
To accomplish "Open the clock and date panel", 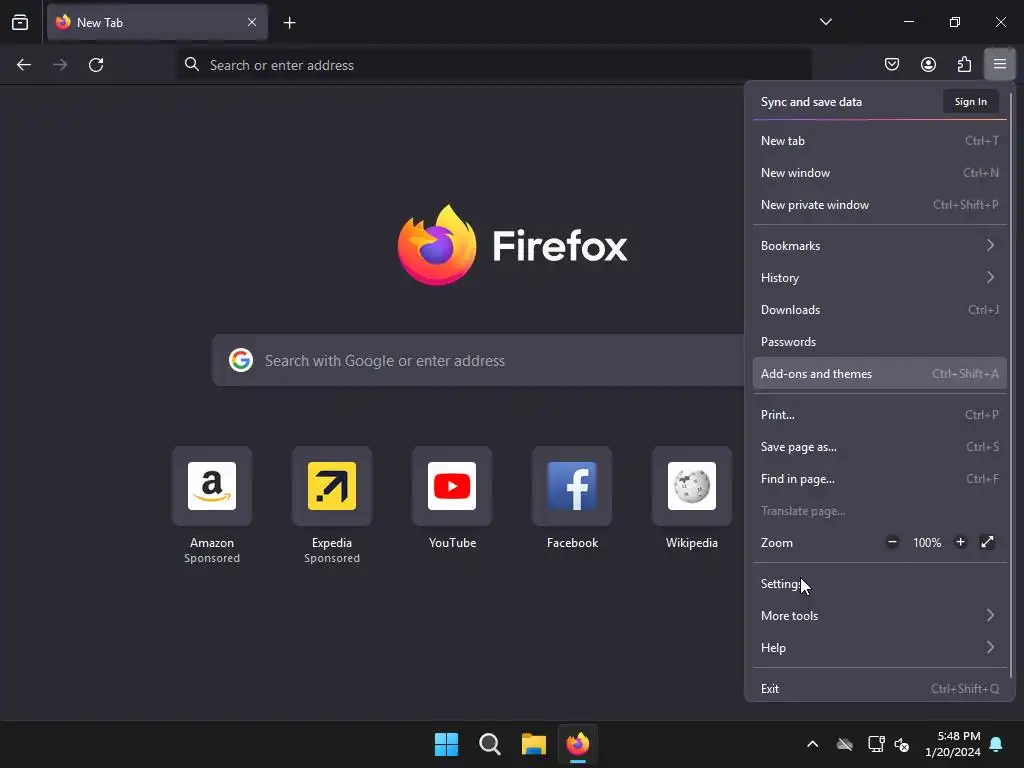I will click(x=953, y=744).
